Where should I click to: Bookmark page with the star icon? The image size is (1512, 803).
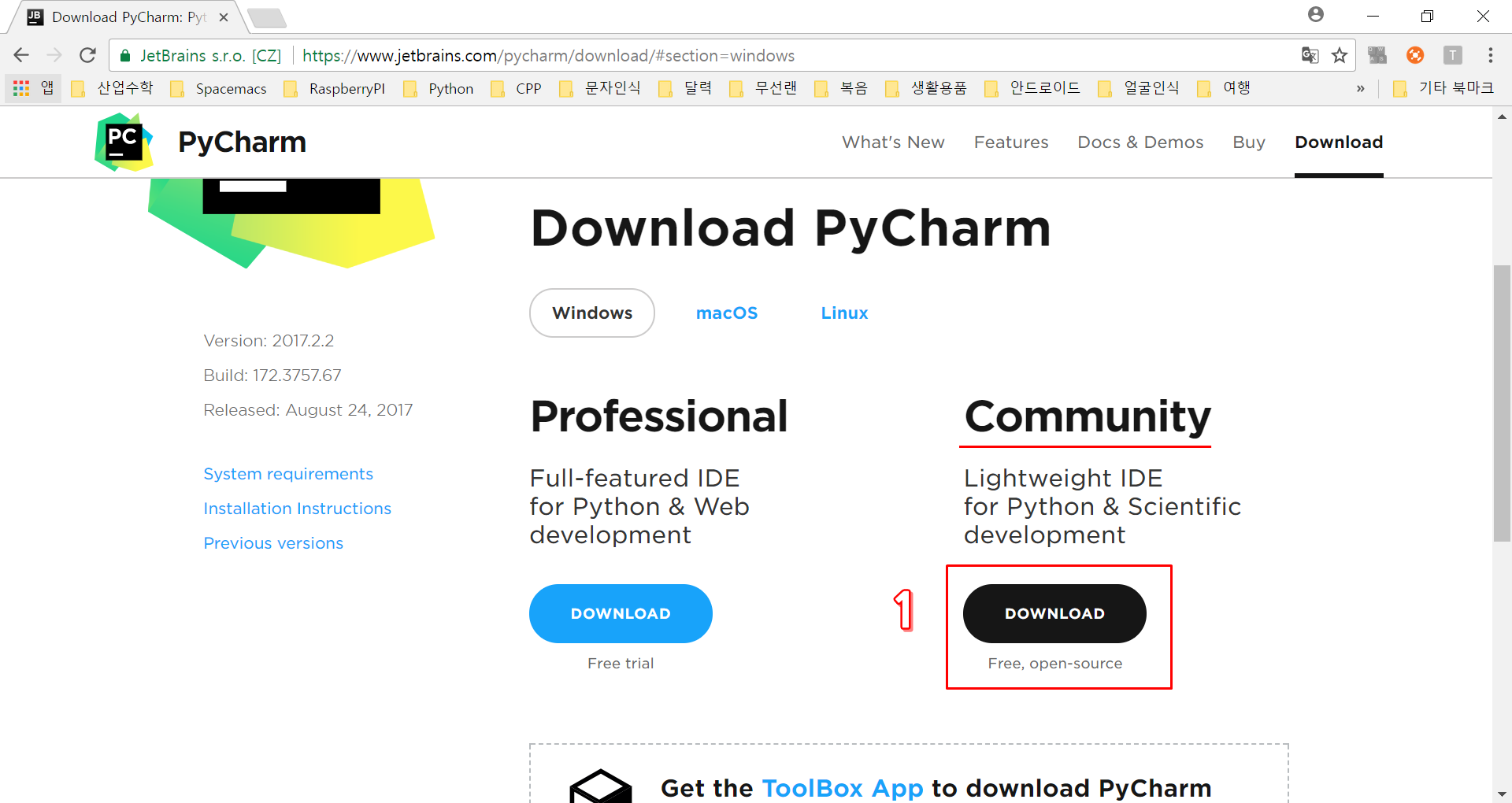(x=1339, y=55)
